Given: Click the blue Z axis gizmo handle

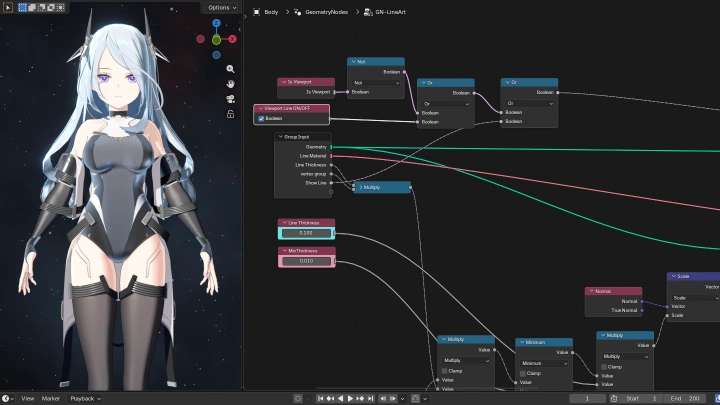Looking at the screenshot, I should coord(216,23).
